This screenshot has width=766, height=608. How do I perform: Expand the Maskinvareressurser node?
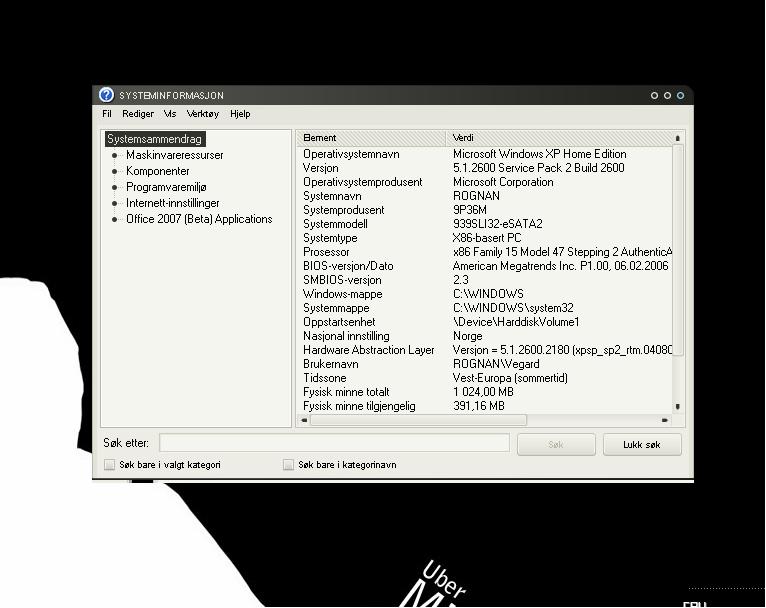(x=115, y=155)
